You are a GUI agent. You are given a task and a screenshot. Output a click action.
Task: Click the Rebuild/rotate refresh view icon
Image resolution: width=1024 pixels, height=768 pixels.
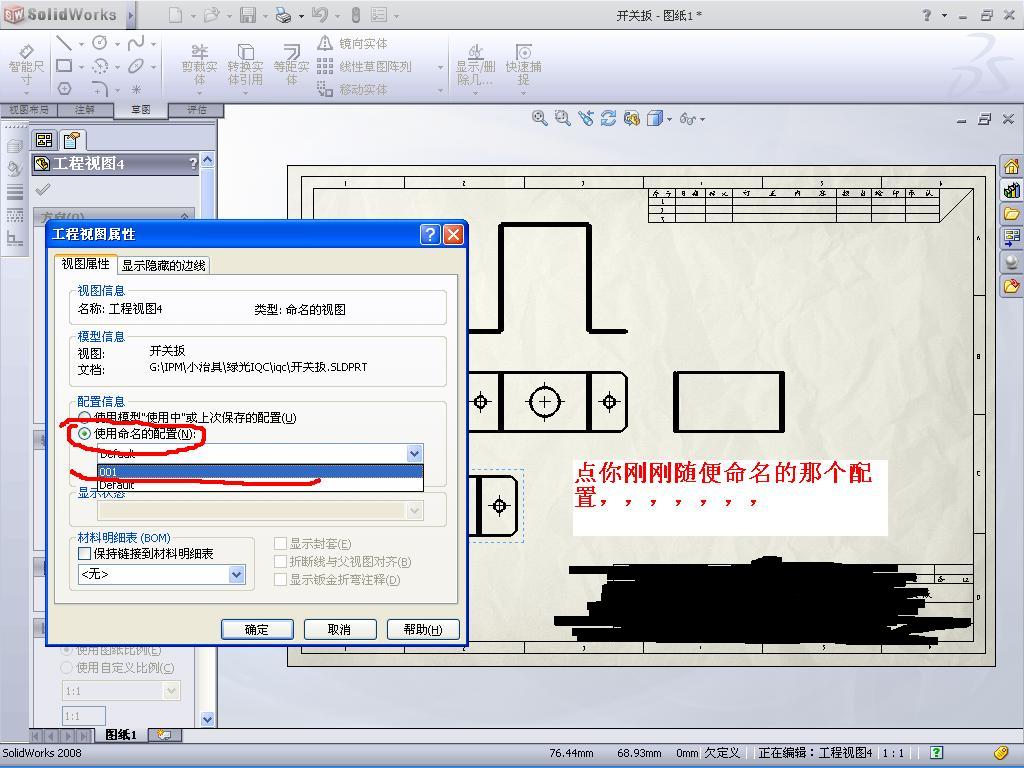click(x=609, y=118)
